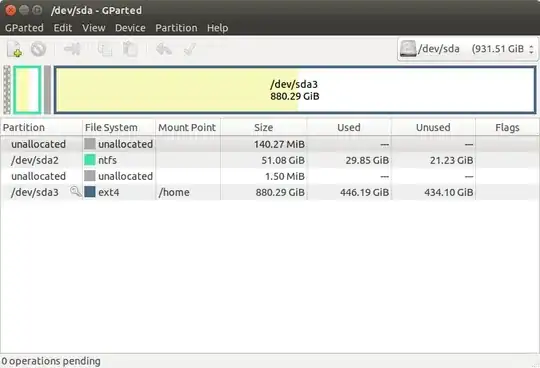Click the Flags column header
The width and height of the screenshot is (540, 368).
507,127
